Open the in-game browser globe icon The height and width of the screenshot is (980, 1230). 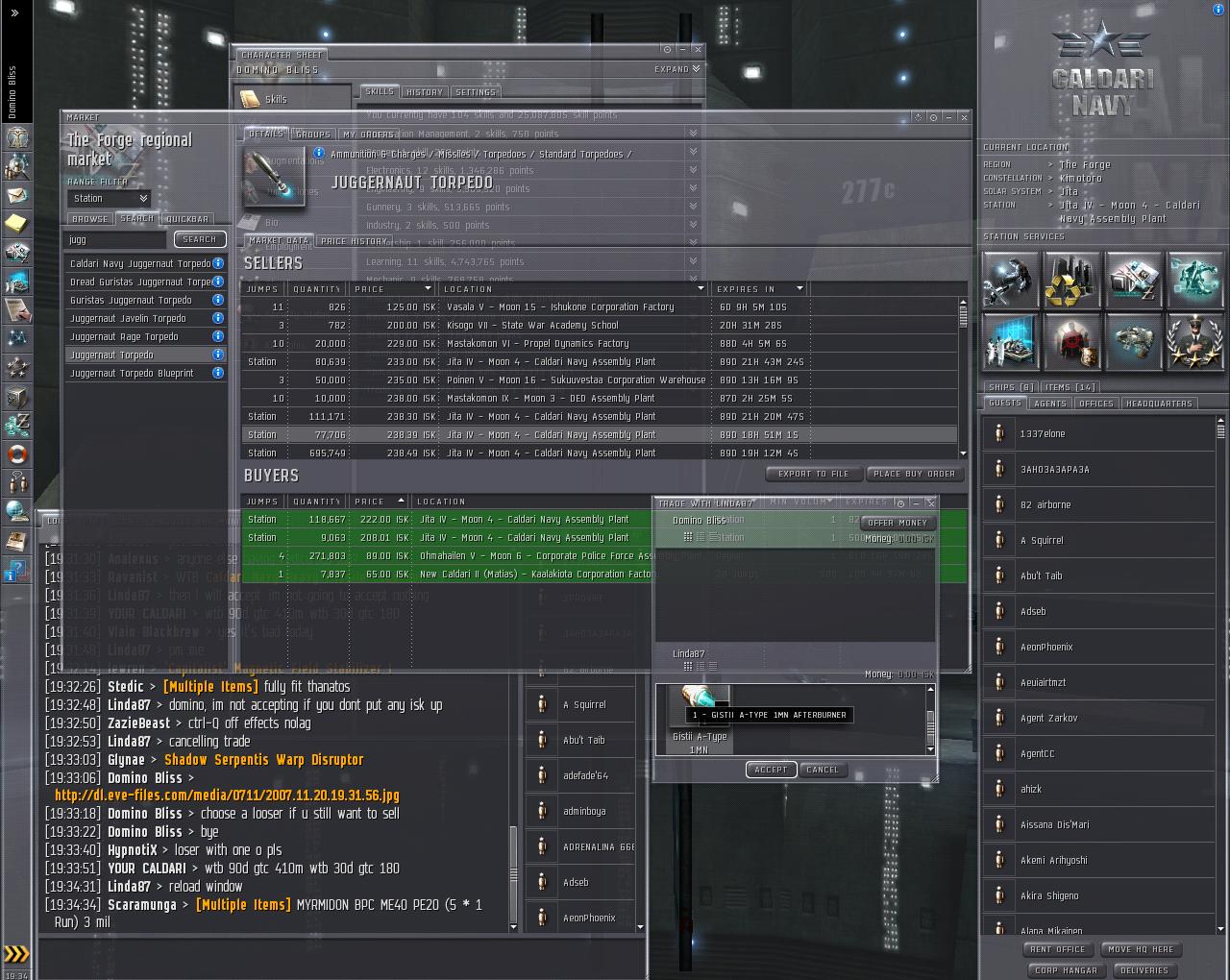click(16, 511)
